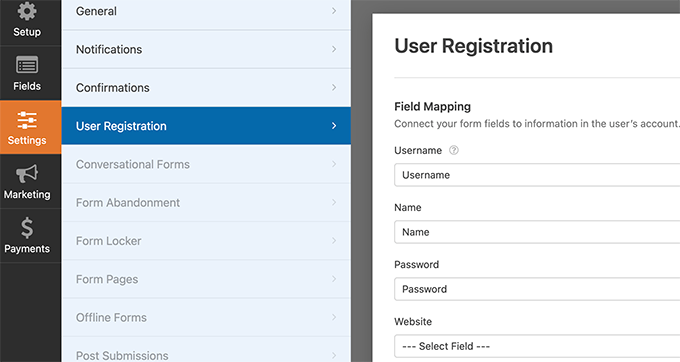The image size is (680, 362).
Task: Open Offline Forms settings
Action: tap(206, 317)
